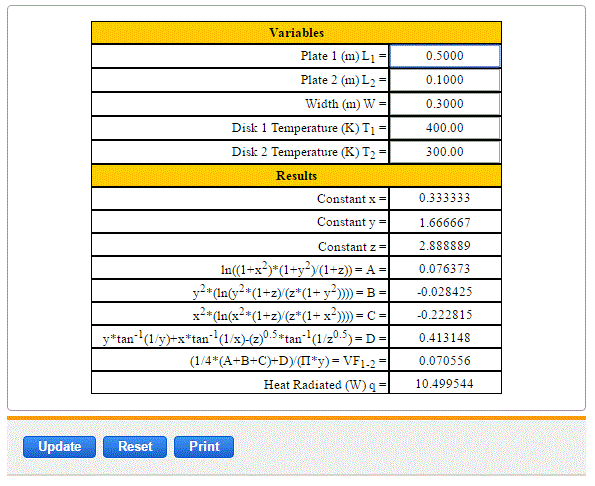595x486 pixels.
Task: Click the 'Disk 1 Temperature (K) T1' label
Action: pyautogui.click(x=309, y=128)
